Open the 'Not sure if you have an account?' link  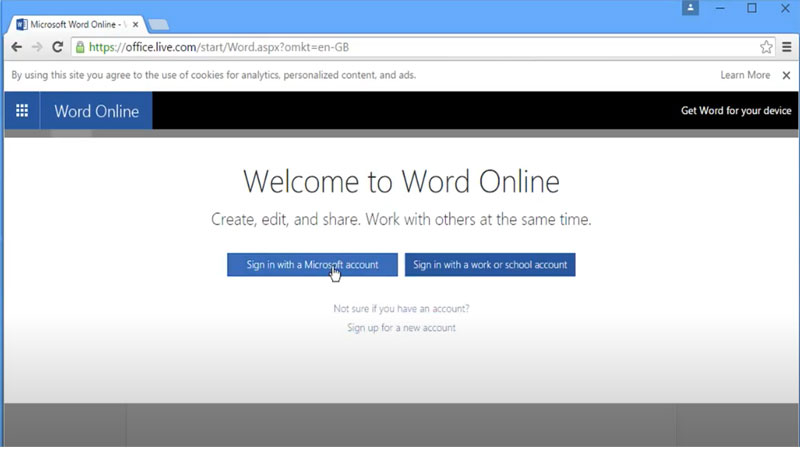401,309
